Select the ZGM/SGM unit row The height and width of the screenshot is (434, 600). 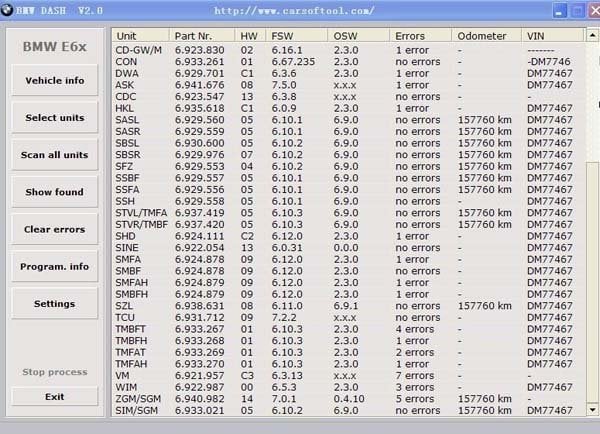(348, 399)
